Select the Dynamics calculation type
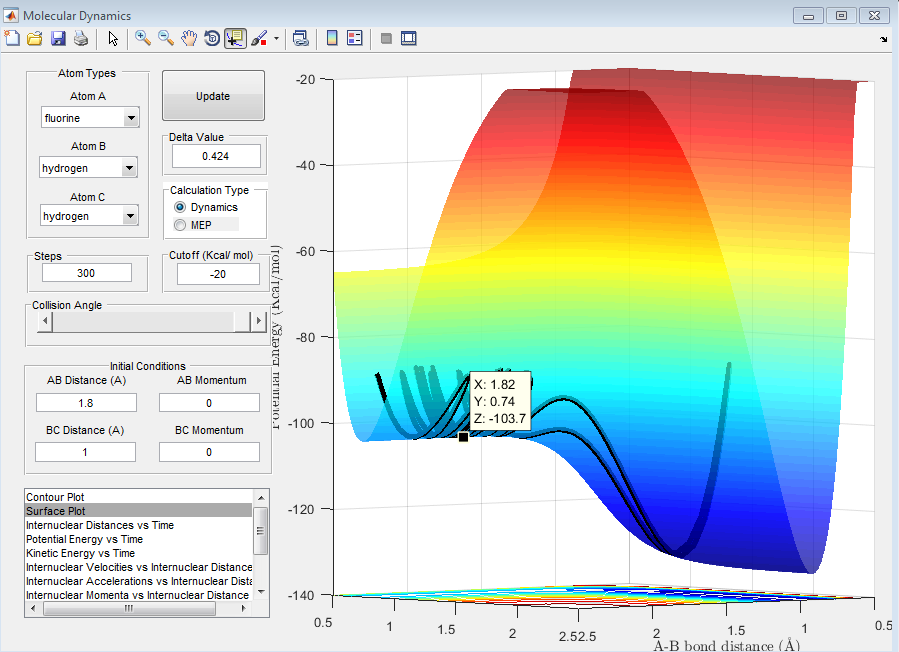The width and height of the screenshot is (899, 652). [181, 207]
